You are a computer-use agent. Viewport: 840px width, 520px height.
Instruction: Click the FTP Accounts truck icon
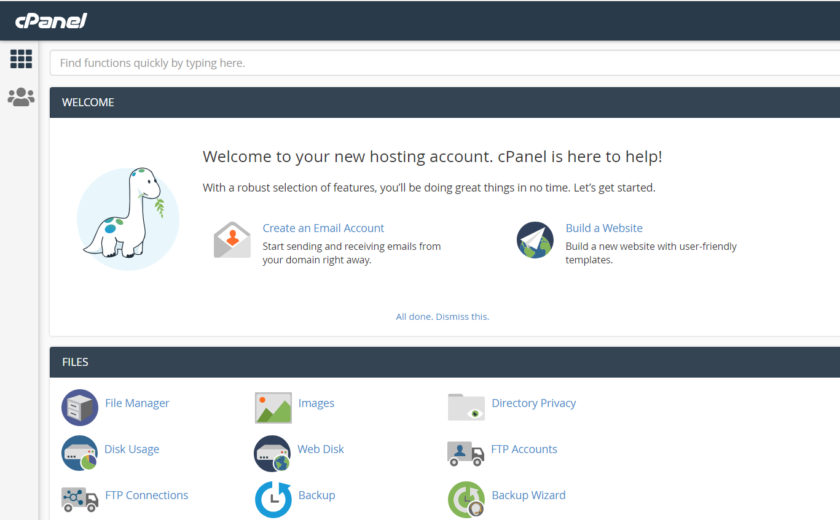pos(466,453)
